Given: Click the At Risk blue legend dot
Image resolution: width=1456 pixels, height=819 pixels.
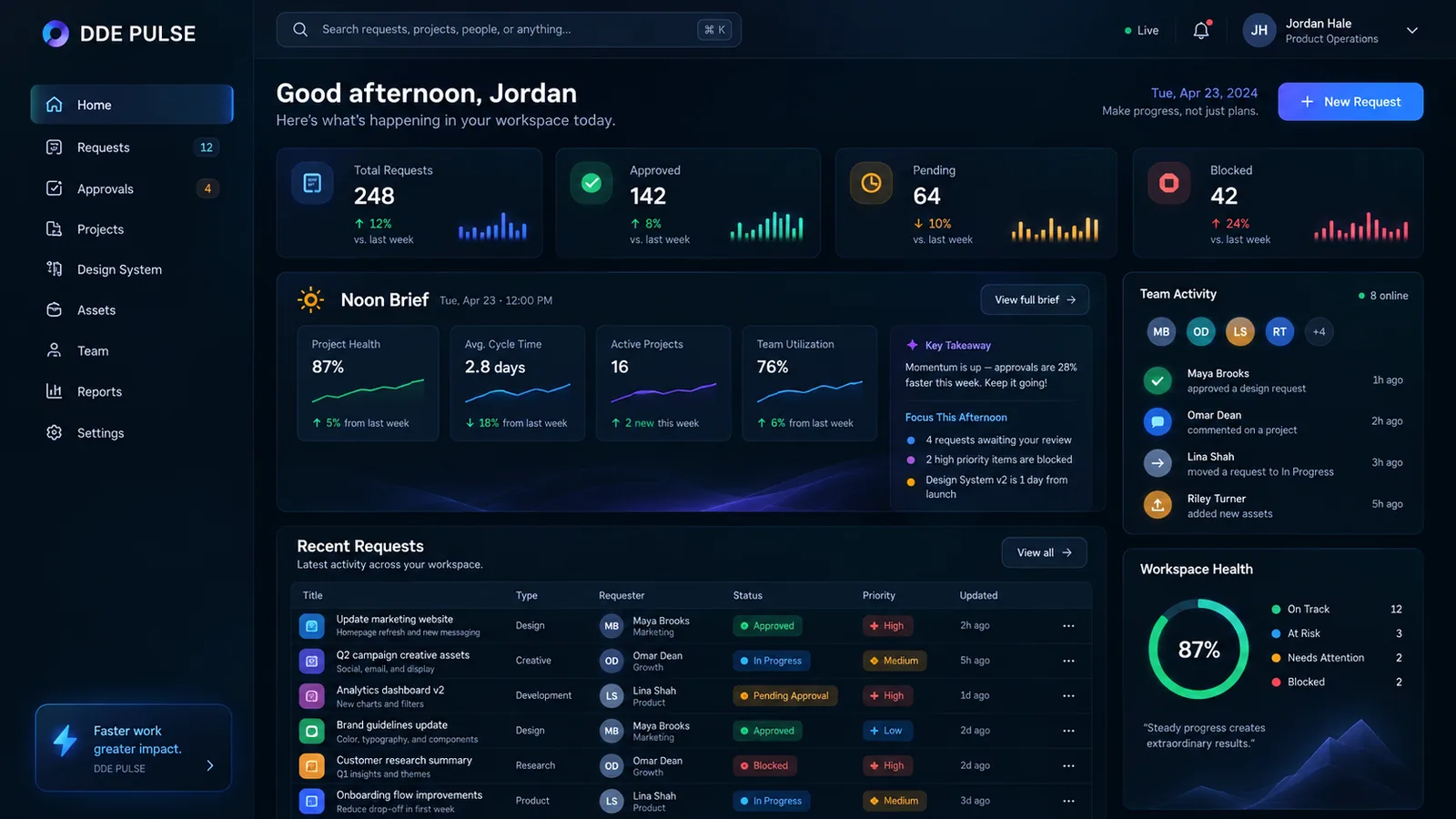Looking at the screenshot, I should [x=1276, y=633].
